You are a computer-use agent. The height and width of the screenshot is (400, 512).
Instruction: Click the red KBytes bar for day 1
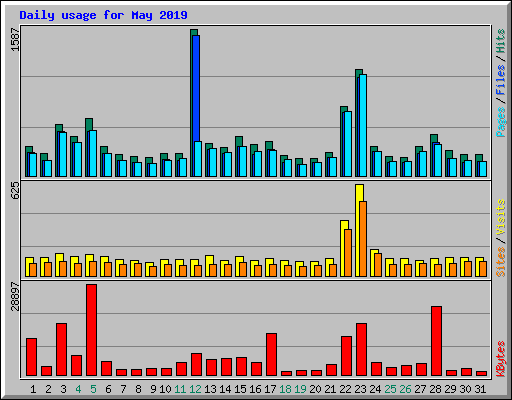pos(32,357)
